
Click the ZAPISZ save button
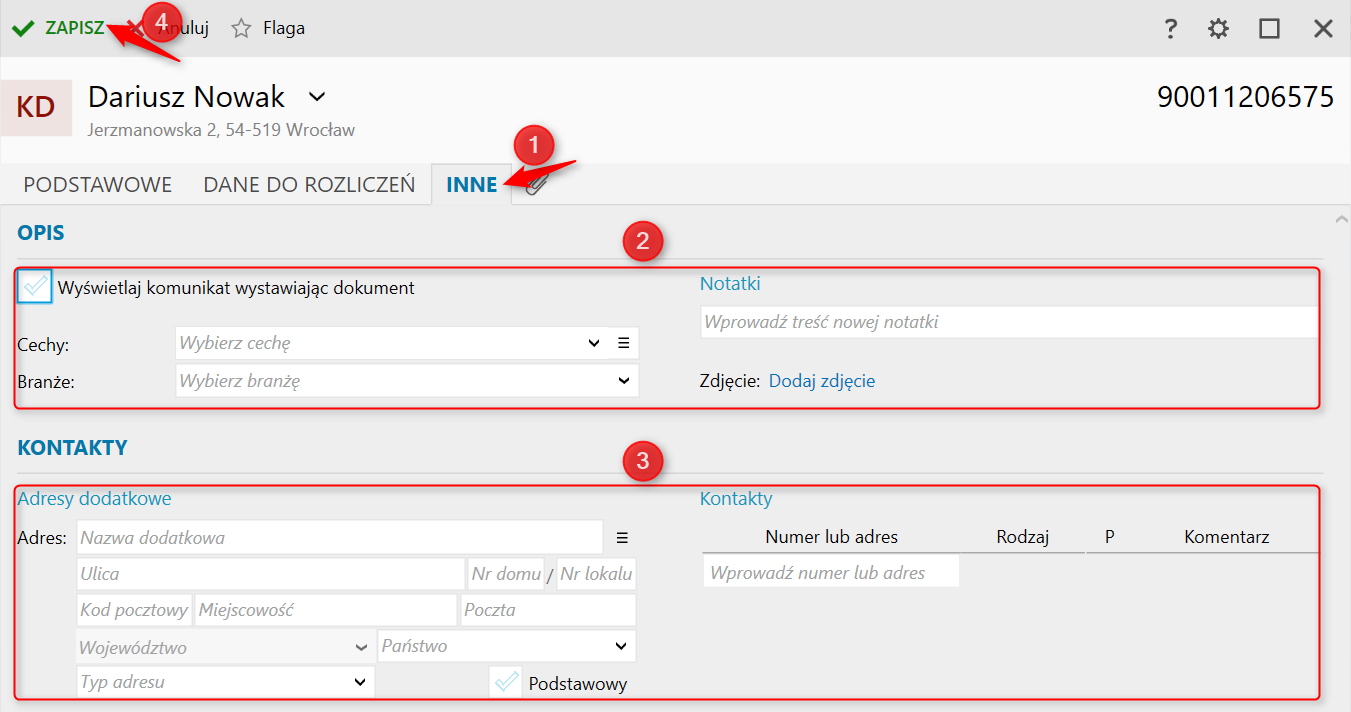(x=58, y=28)
